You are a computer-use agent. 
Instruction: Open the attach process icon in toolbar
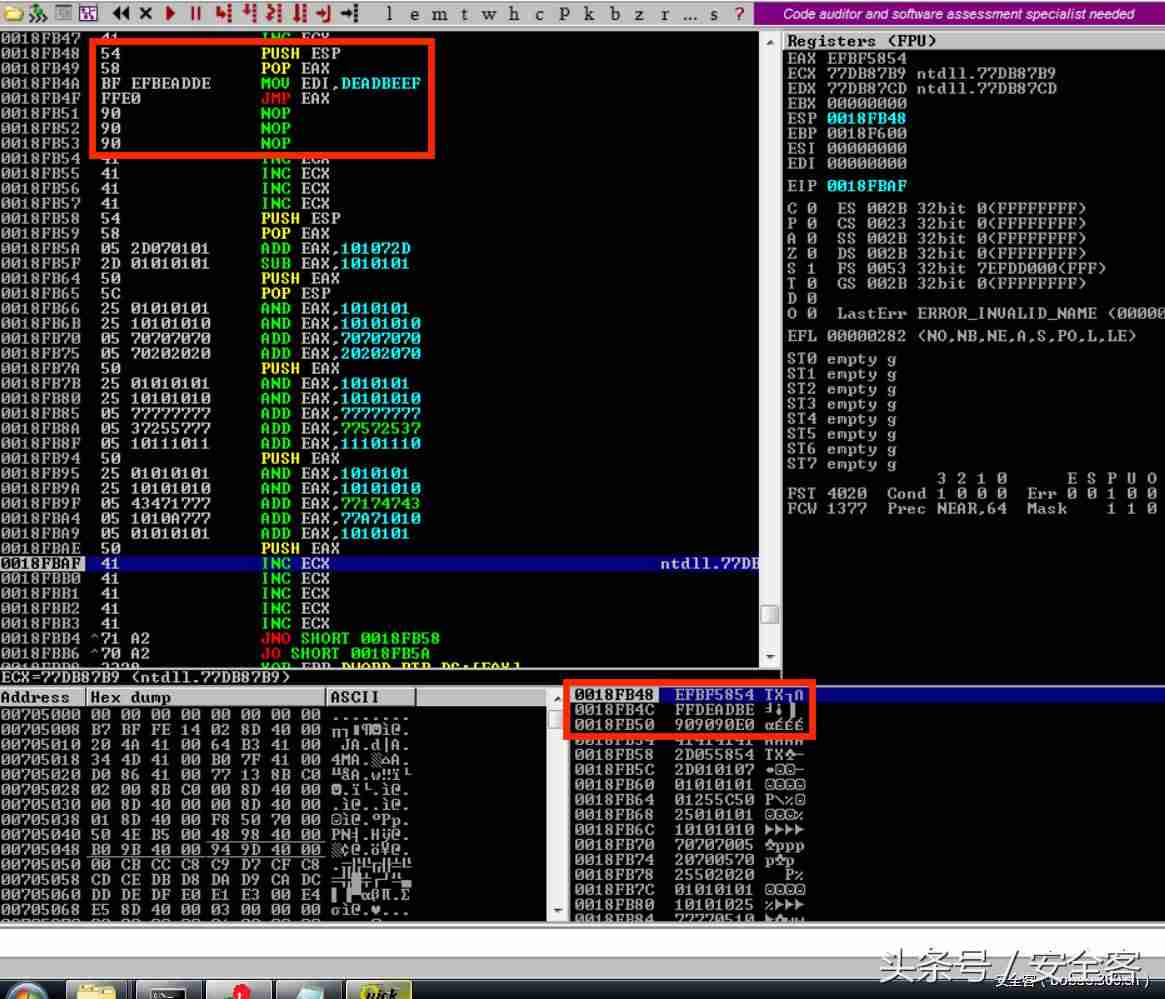pos(38,13)
